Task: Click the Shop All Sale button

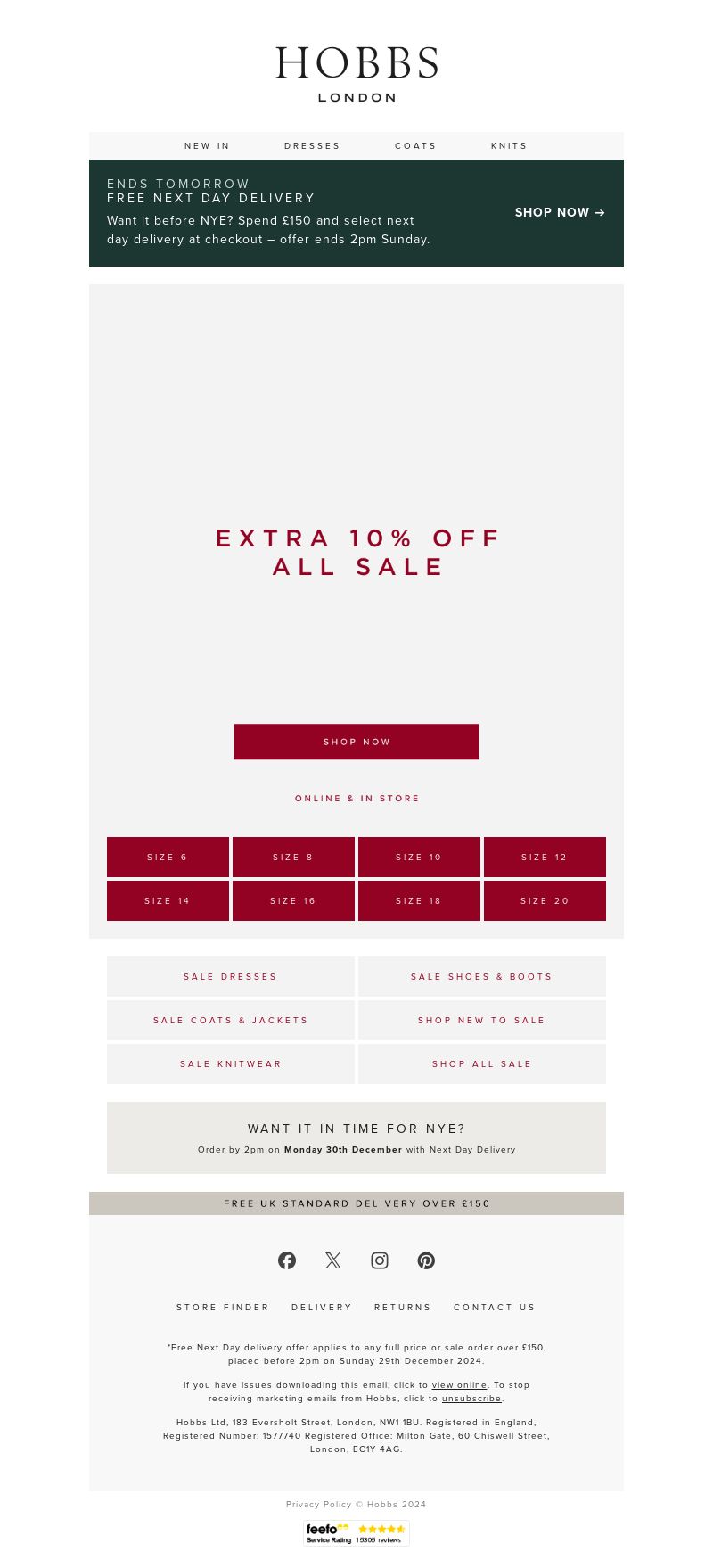Action: point(482,1063)
